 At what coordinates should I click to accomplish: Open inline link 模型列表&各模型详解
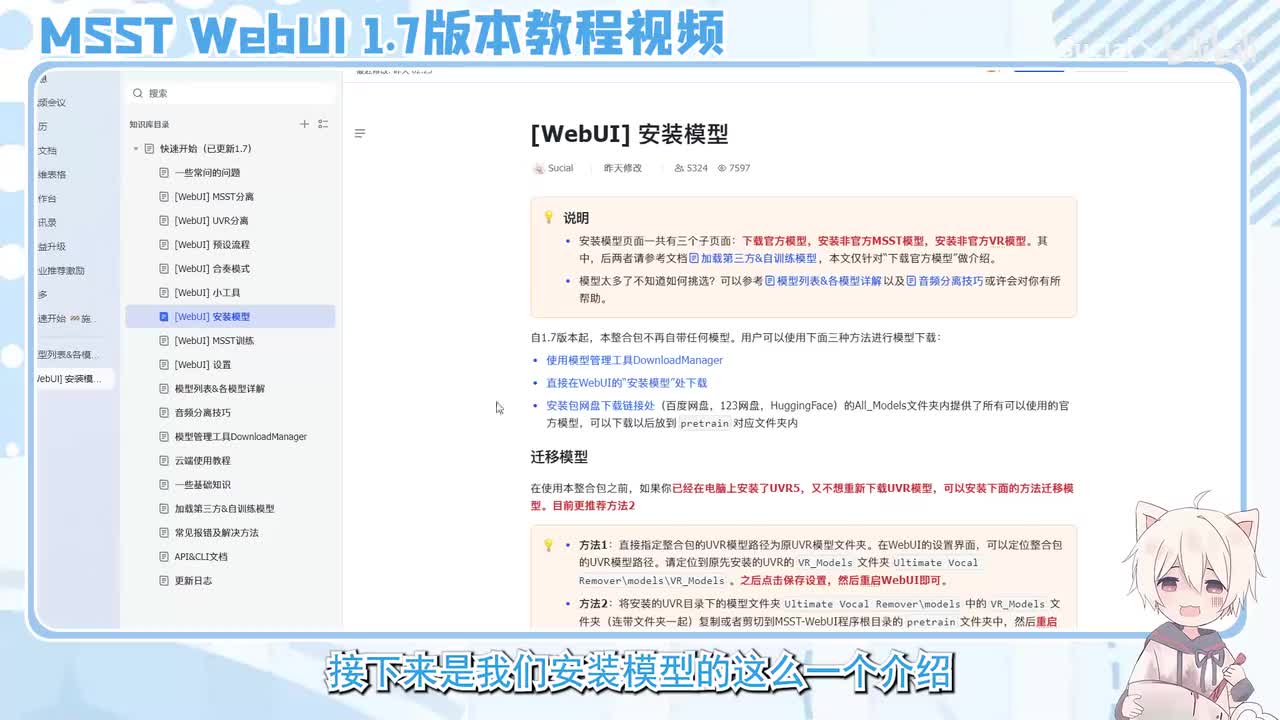[823, 281]
